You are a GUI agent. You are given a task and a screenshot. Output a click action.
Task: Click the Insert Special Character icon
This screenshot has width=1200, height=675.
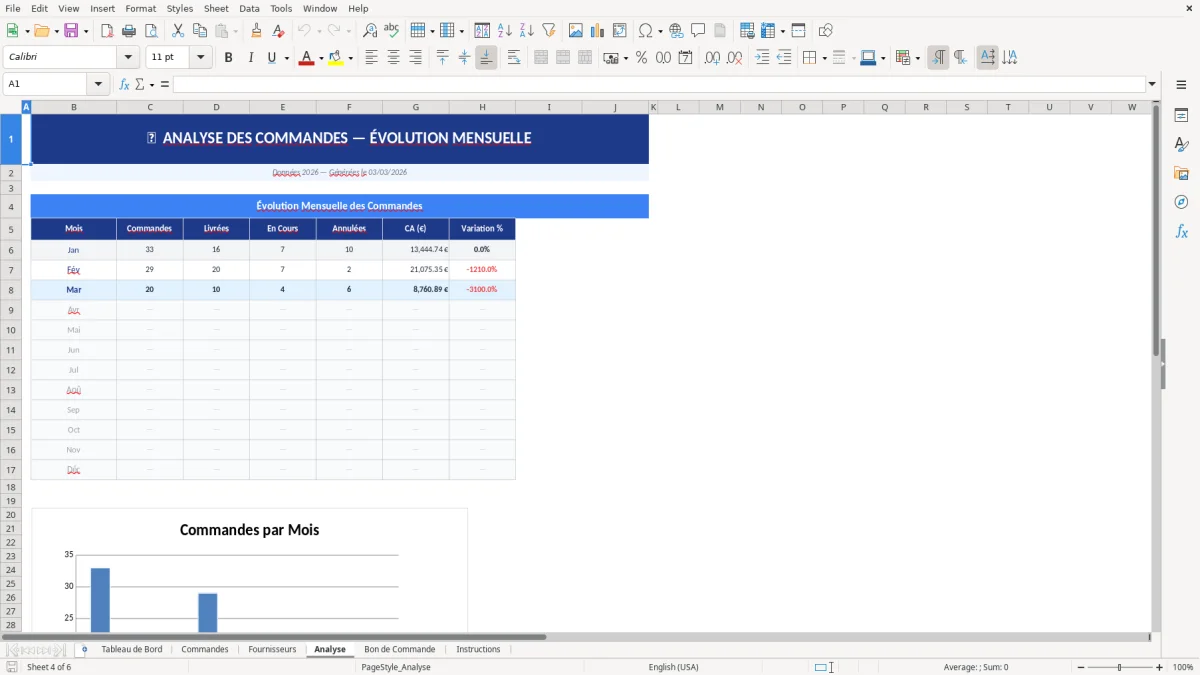click(646, 30)
